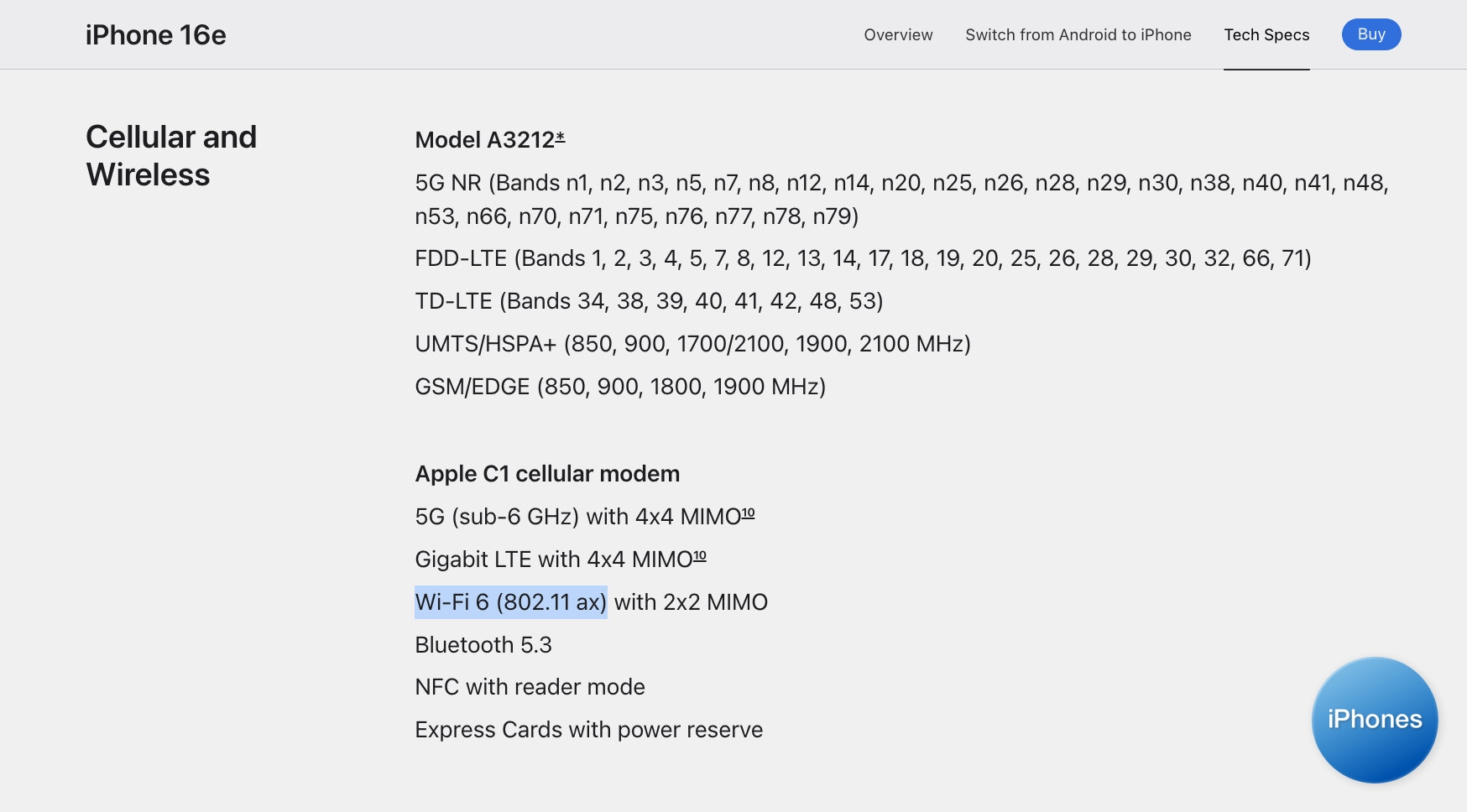
Task: Click the Cellular and Wireless section heading
Action: 171,156
